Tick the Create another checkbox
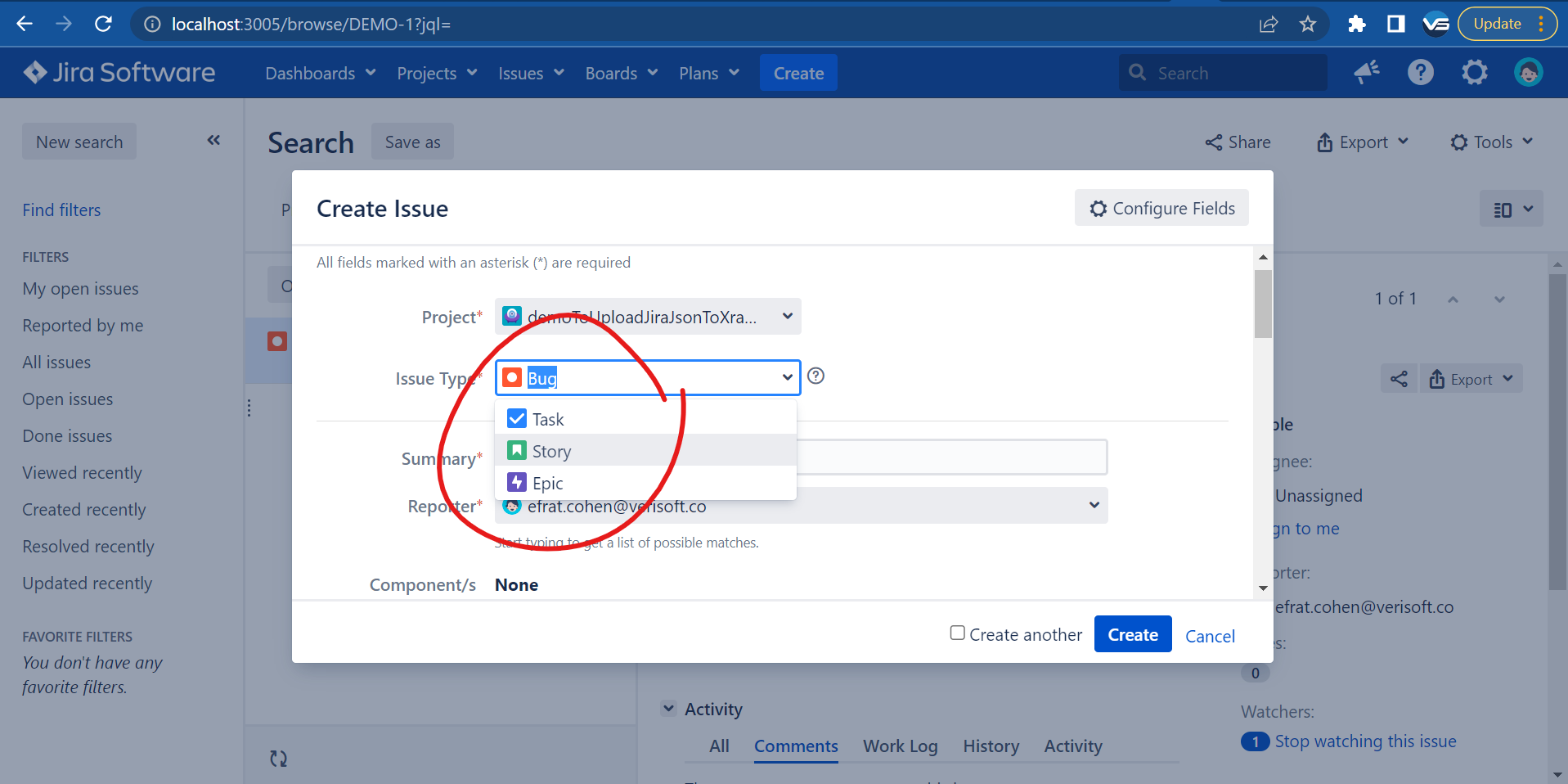The width and height of the screenshot is (1568, 784). [x=957, y=633]
